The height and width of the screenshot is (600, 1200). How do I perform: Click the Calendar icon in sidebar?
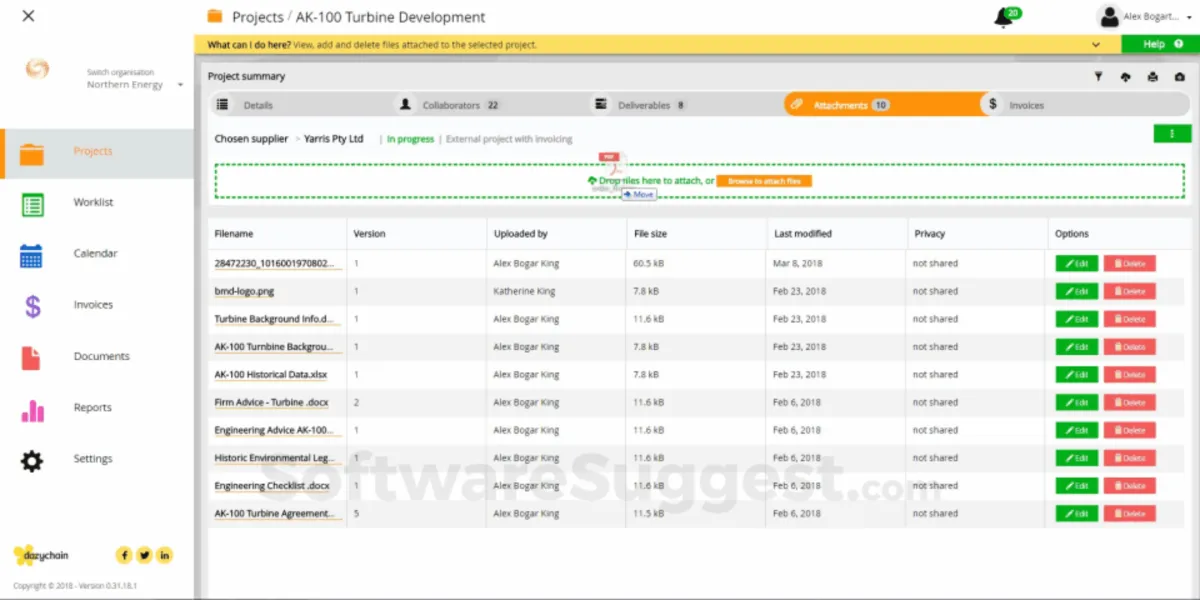click(x=31, y=255)
